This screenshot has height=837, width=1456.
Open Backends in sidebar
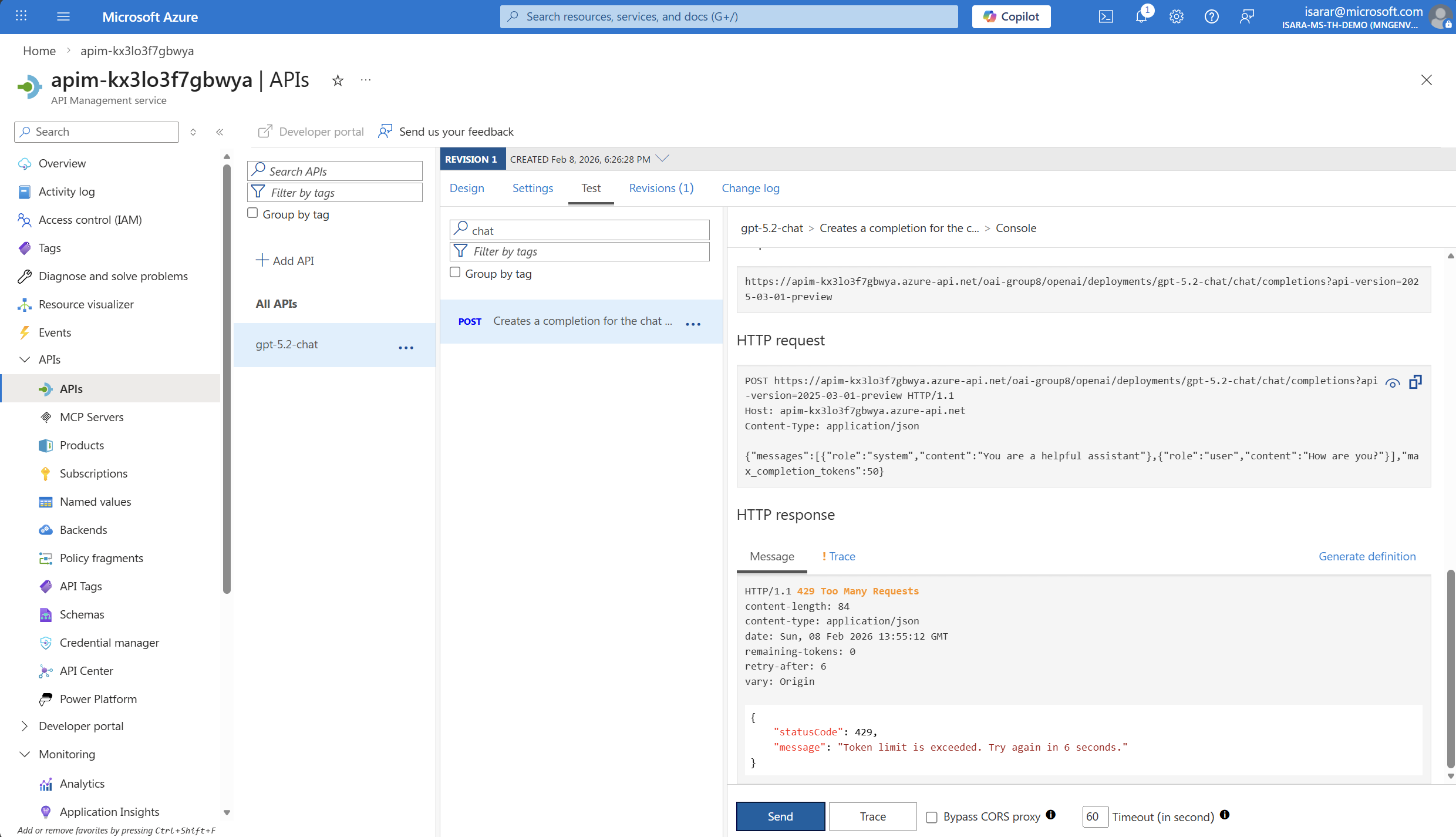coord(83,530)
